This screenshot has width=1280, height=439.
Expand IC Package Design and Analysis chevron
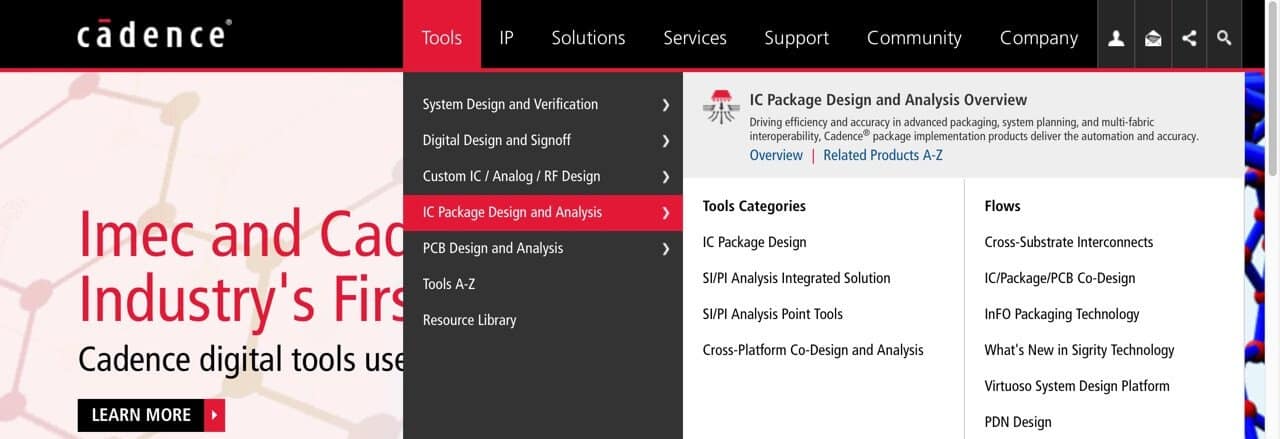pos(666,213)
